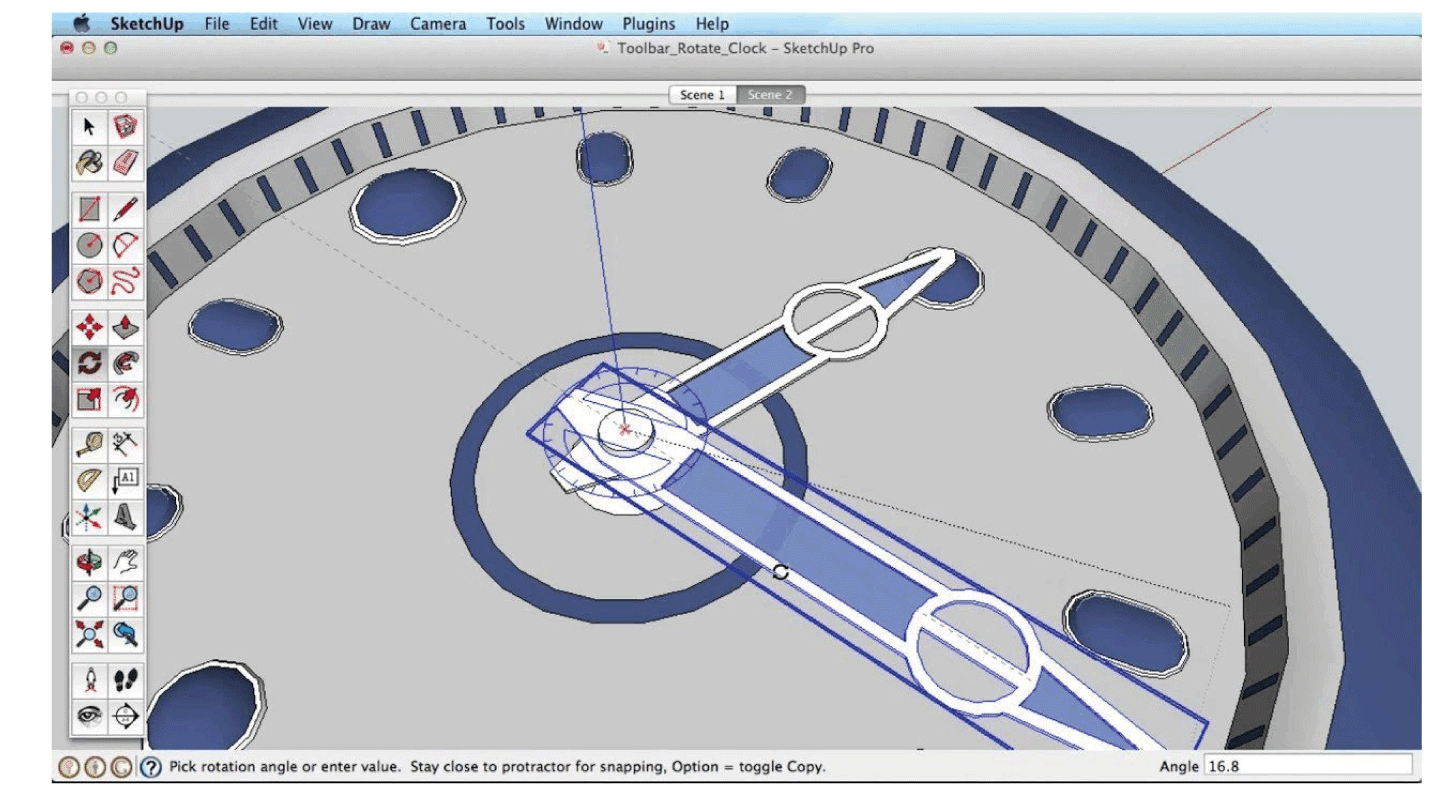Open the Help menu
This screenshot has width=1440, height=810.
tap(712, 23)
